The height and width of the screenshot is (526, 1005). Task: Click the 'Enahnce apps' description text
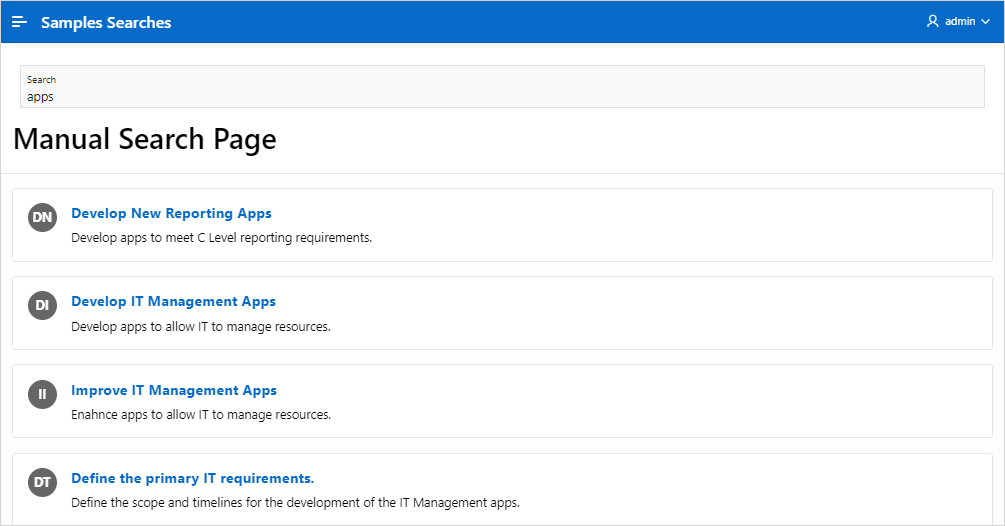[x=200, y=414]
